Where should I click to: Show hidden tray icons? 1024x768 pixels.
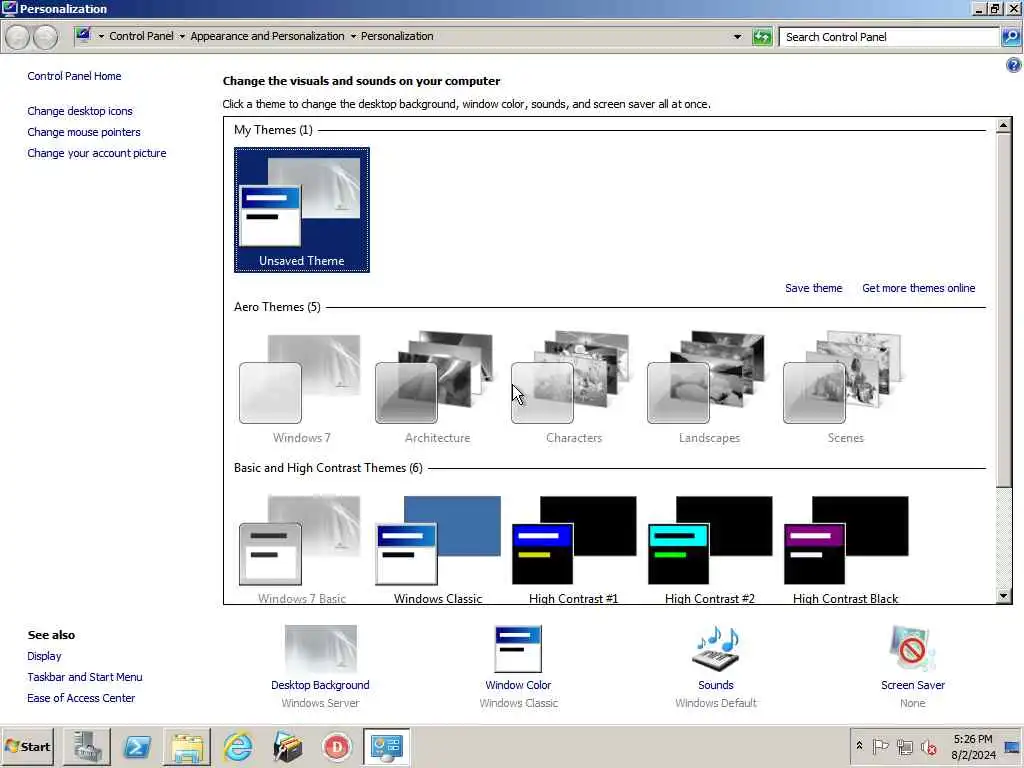pos(859,746)
